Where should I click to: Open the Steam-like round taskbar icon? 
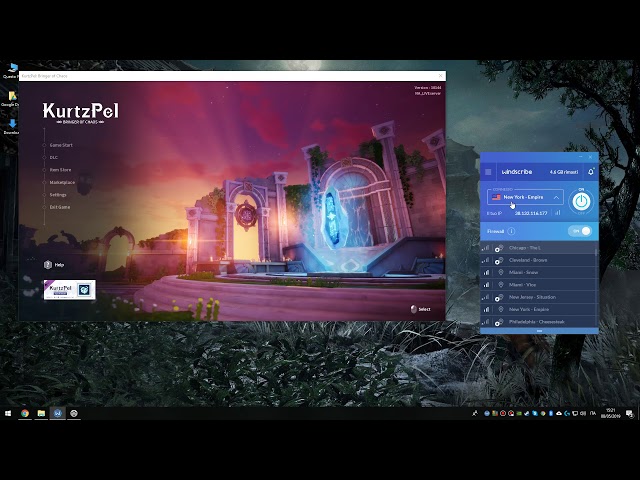pyautogui.click(x=74, y=413)
